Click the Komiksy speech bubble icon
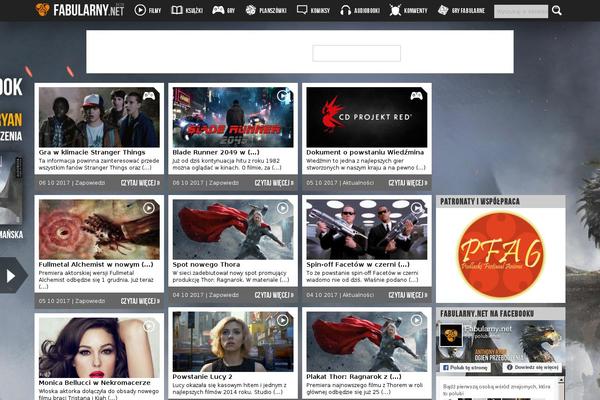The image size is (600, 400). click(302, 10)
